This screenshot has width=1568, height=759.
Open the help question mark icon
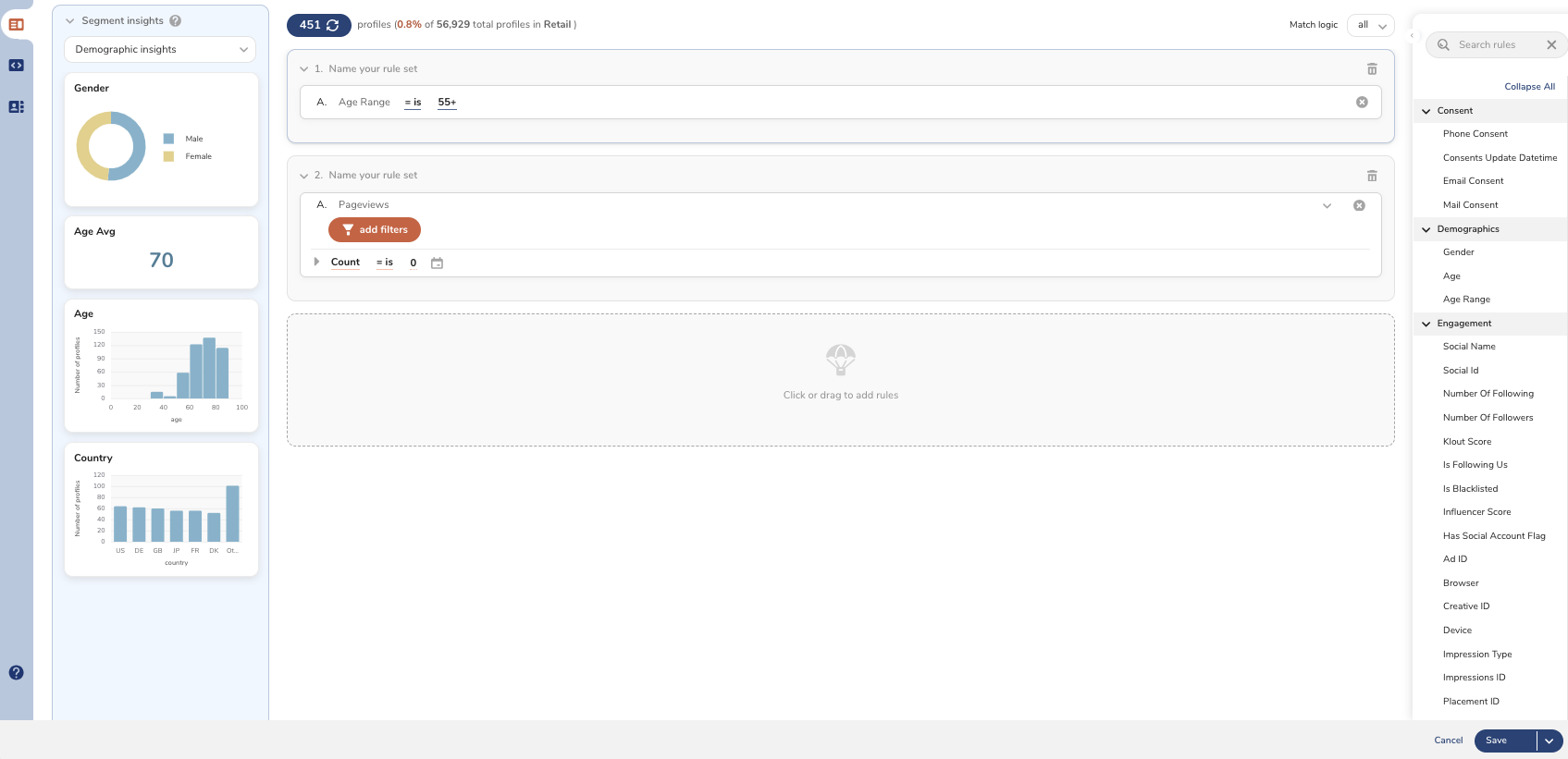coord(16,673)
